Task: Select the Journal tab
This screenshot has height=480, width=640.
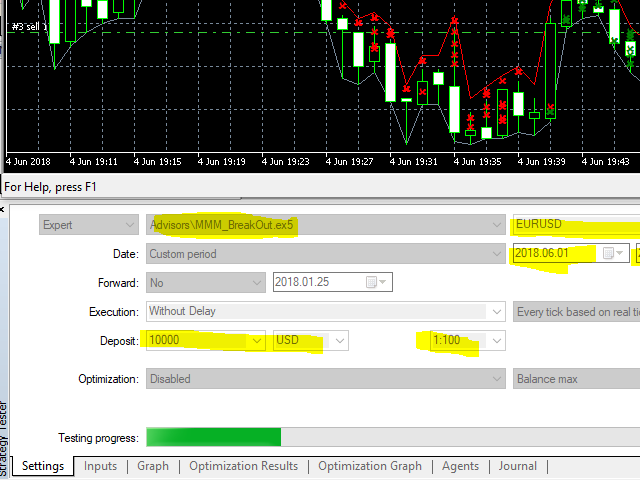Action: click(518, 466)
